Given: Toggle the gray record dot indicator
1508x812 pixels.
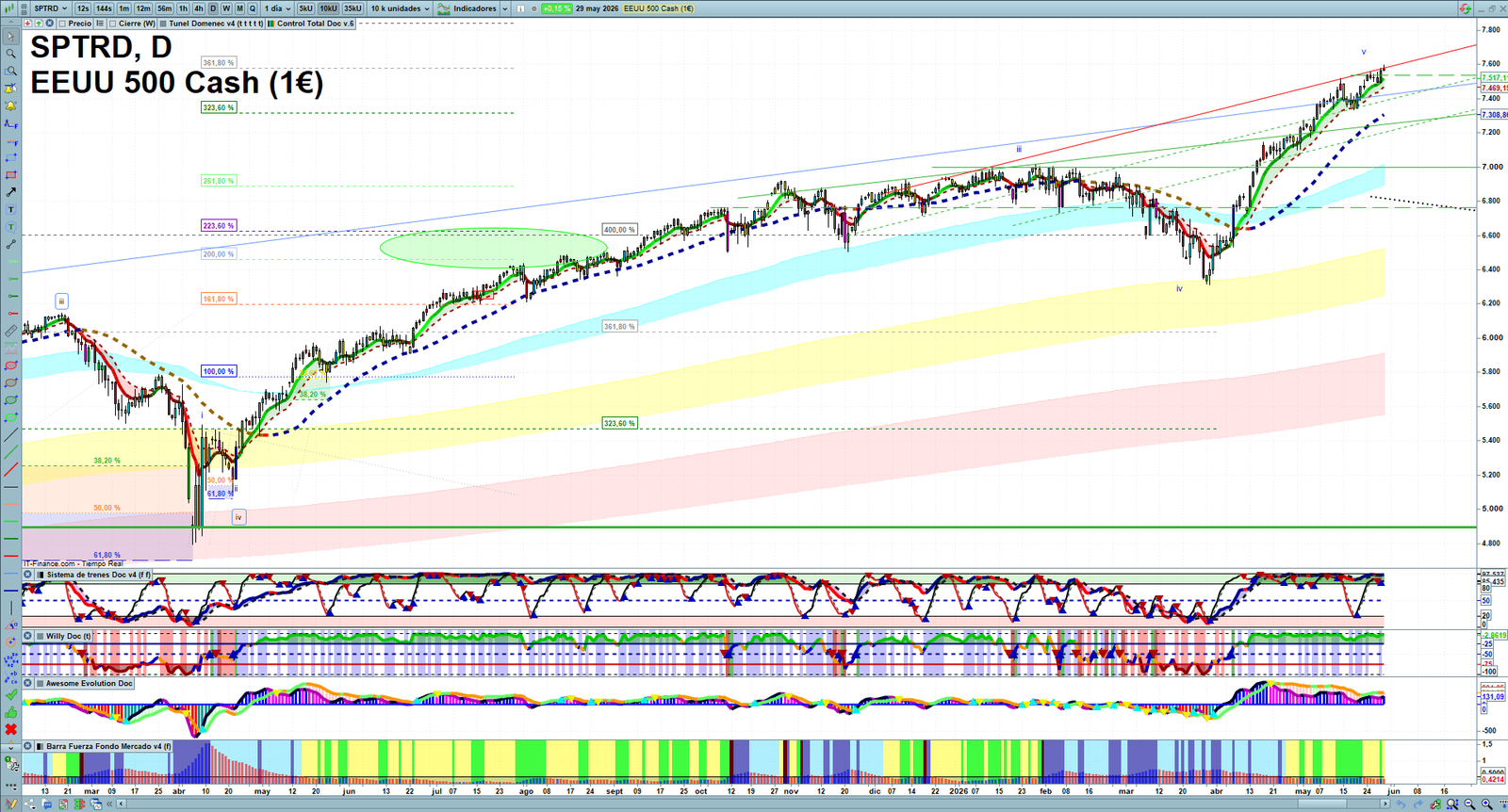Looking at the screenshot, I should coord(533,8).
